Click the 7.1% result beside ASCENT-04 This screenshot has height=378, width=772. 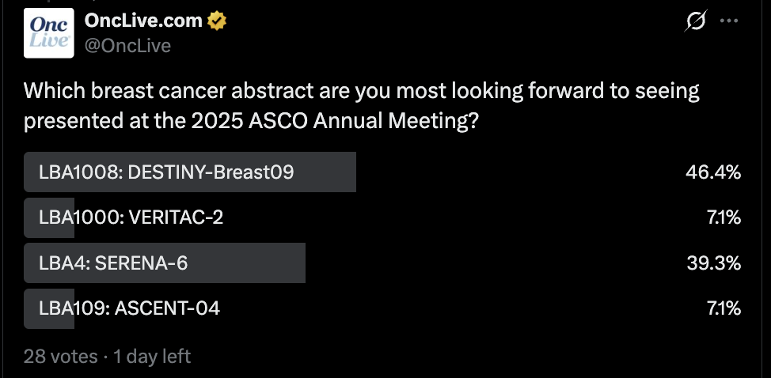point(724,309)
